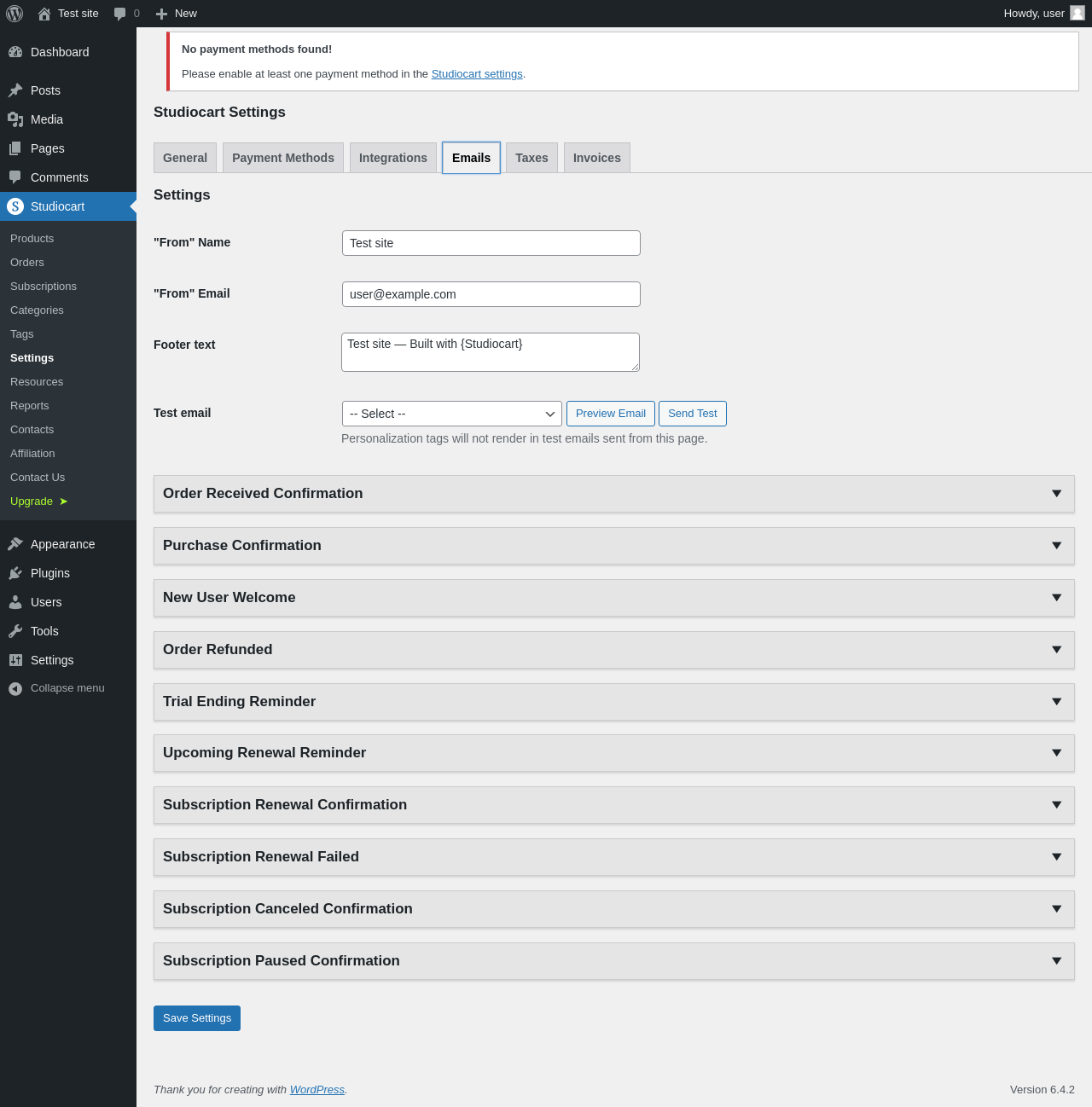Click the "From" Email input field
The width and height of the screenshot is (1092, 1107).
tap(491, 294)
